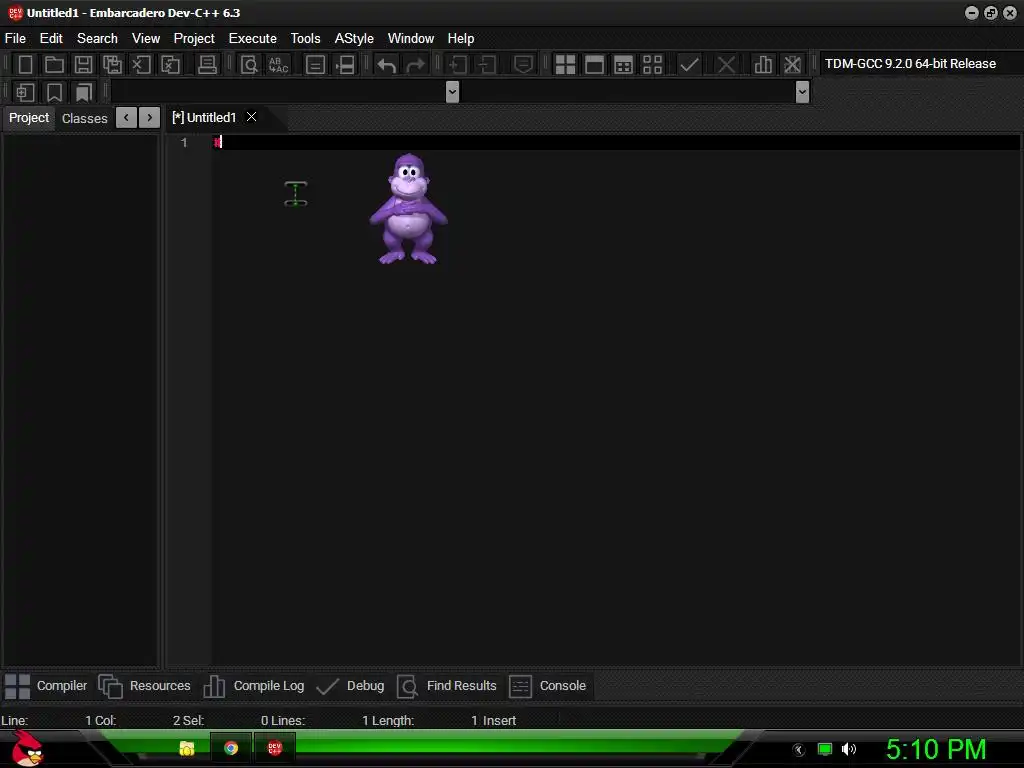This screenshot has height=768, width=1024.
Task: Click the Insert mode status bar text
Action: [500, 720]
